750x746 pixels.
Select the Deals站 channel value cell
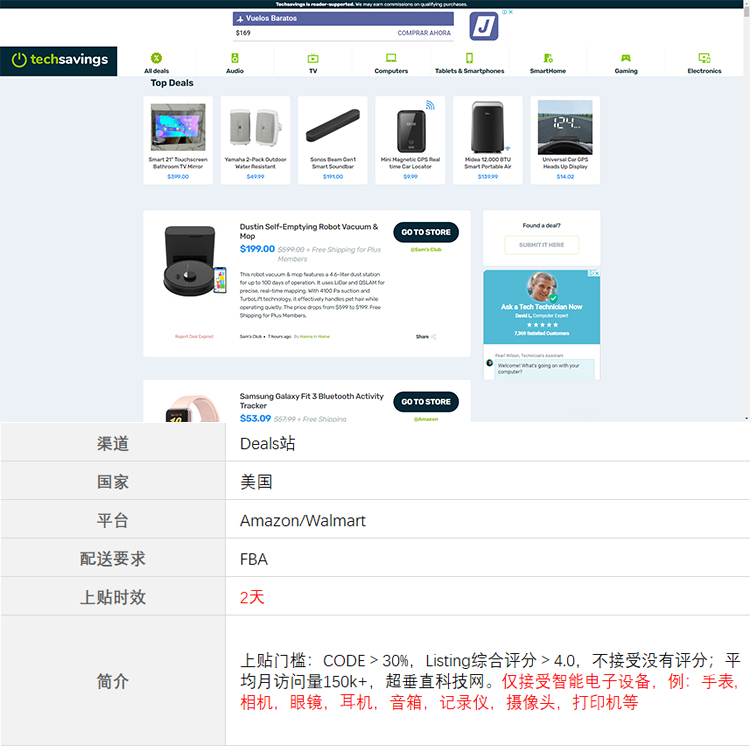[487, 443]
